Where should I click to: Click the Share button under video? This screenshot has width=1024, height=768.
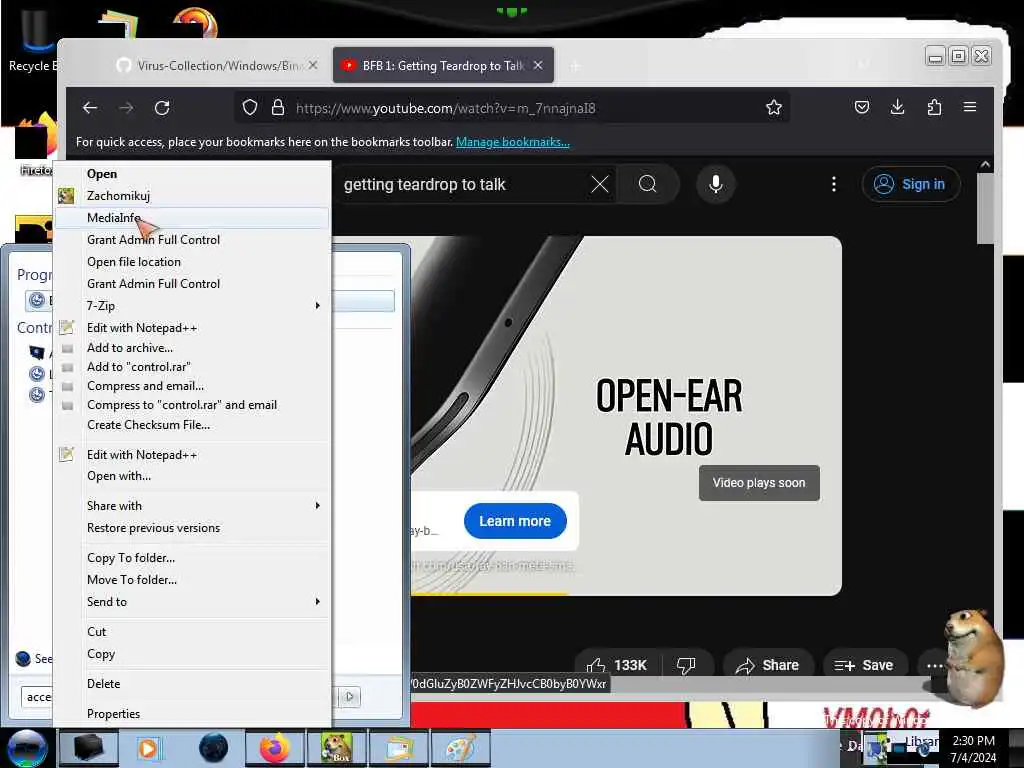[x=768, y=665]
